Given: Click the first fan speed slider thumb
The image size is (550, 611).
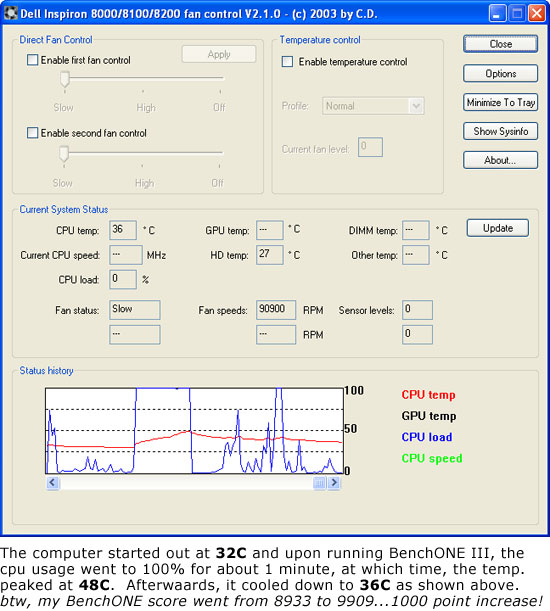Looking at the screenshot, I should tap(65, 79).
